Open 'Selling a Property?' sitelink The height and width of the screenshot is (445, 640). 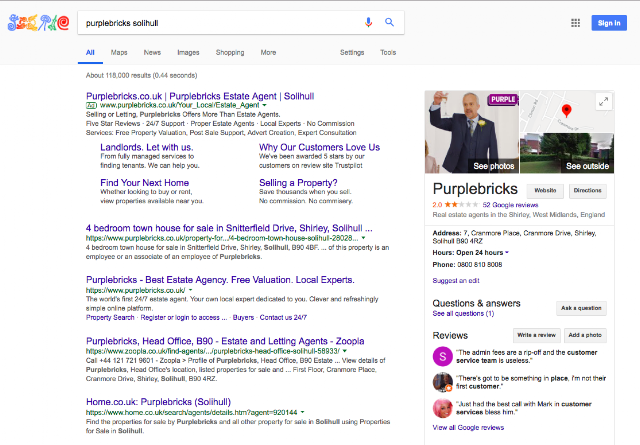pos(298,183)
